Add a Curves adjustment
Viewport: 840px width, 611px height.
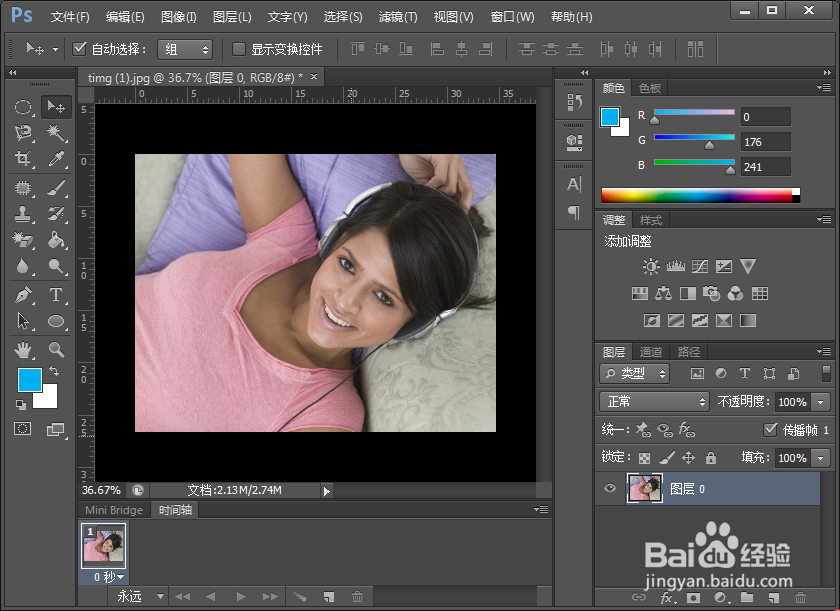[x=700, y=266]
